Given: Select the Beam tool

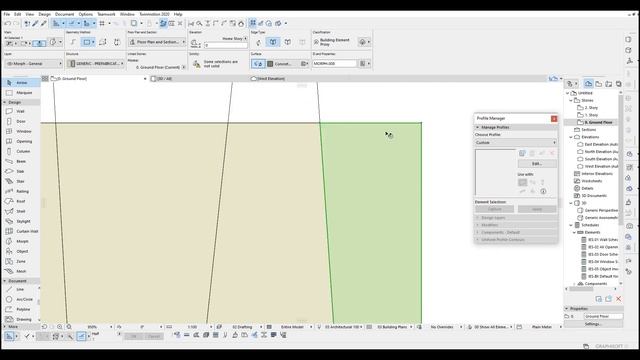Looking at the screenshot, I should (21, 161).
